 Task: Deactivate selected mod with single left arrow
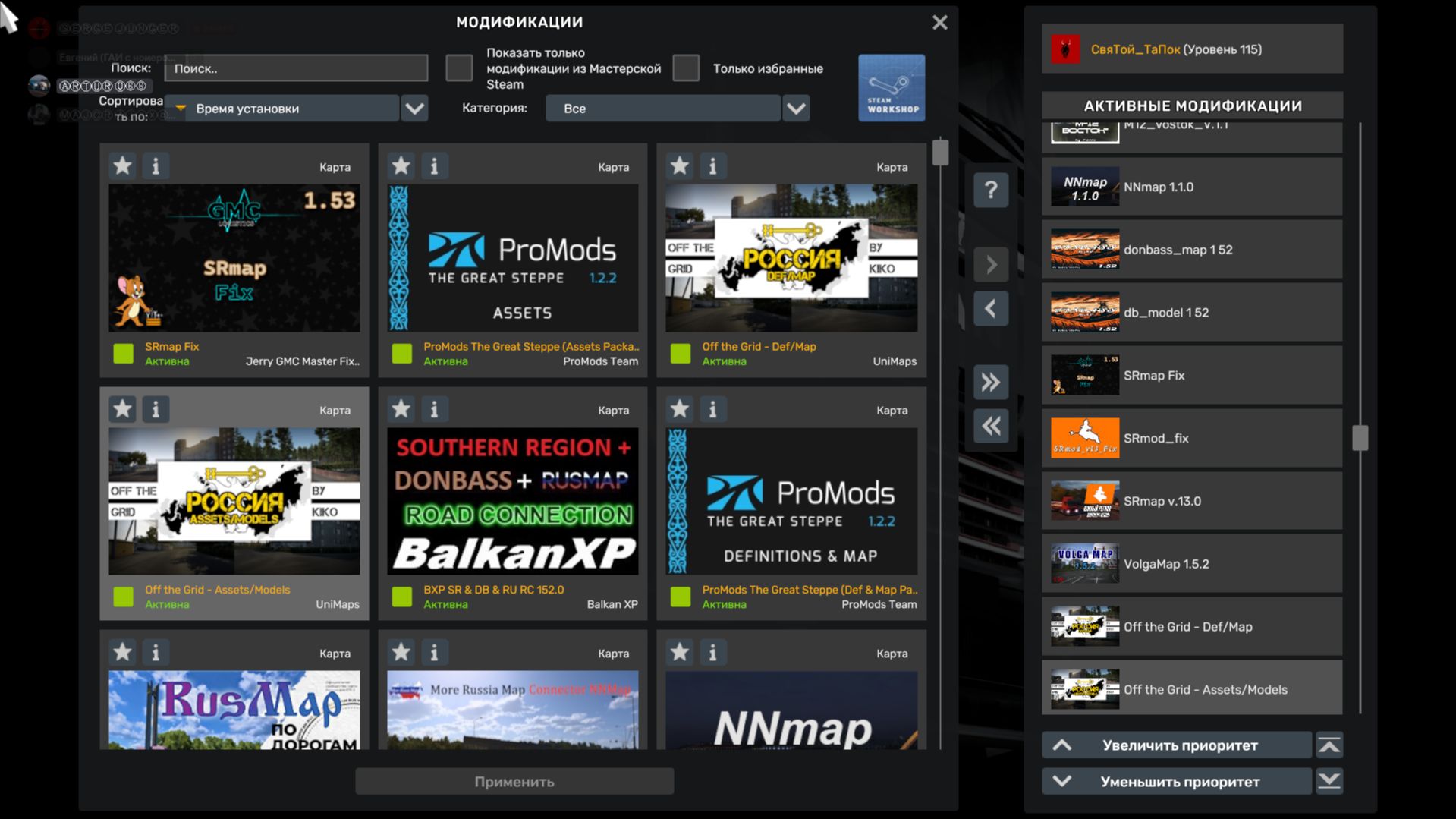[x=991, y=308]
